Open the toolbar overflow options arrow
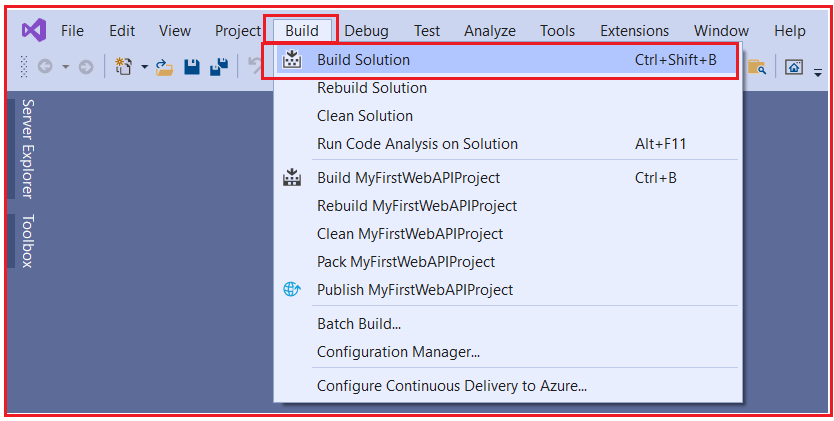 click(818, 73)
